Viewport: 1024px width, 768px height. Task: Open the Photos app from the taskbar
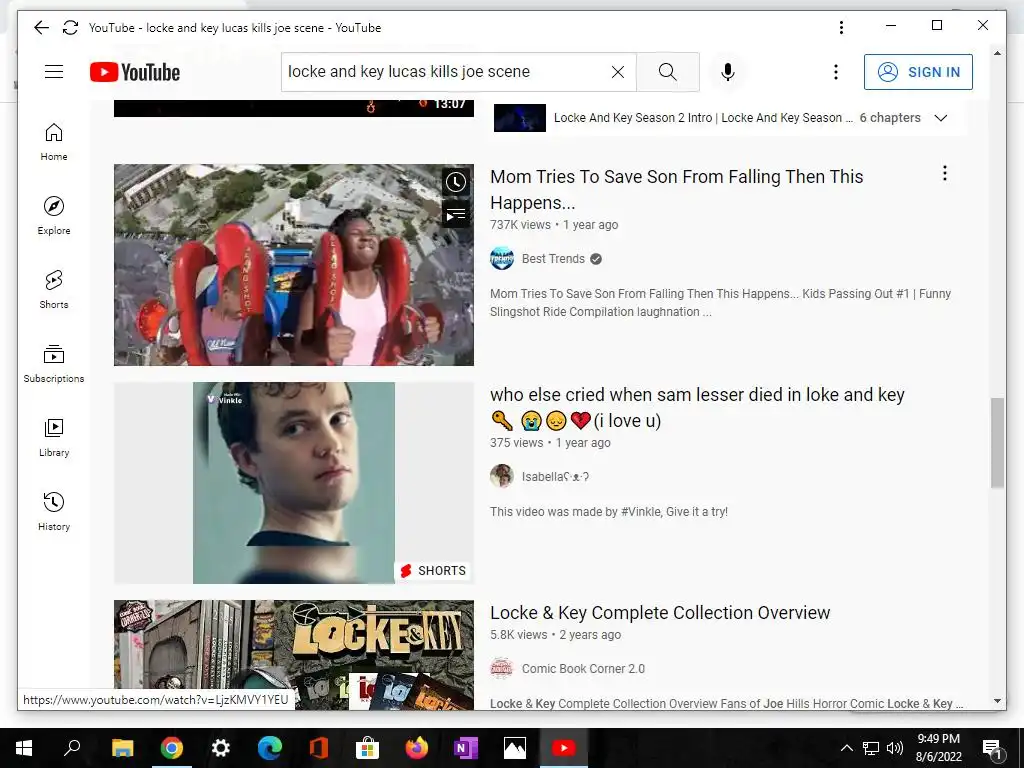515,748
